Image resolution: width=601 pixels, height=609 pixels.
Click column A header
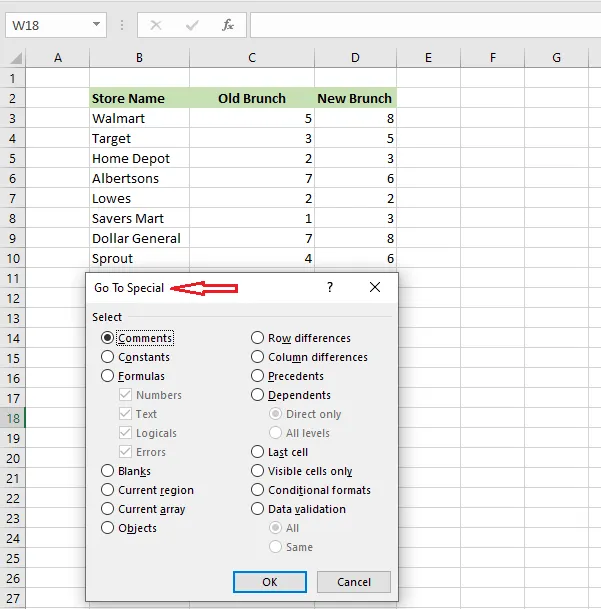click(x=57, y=58)
